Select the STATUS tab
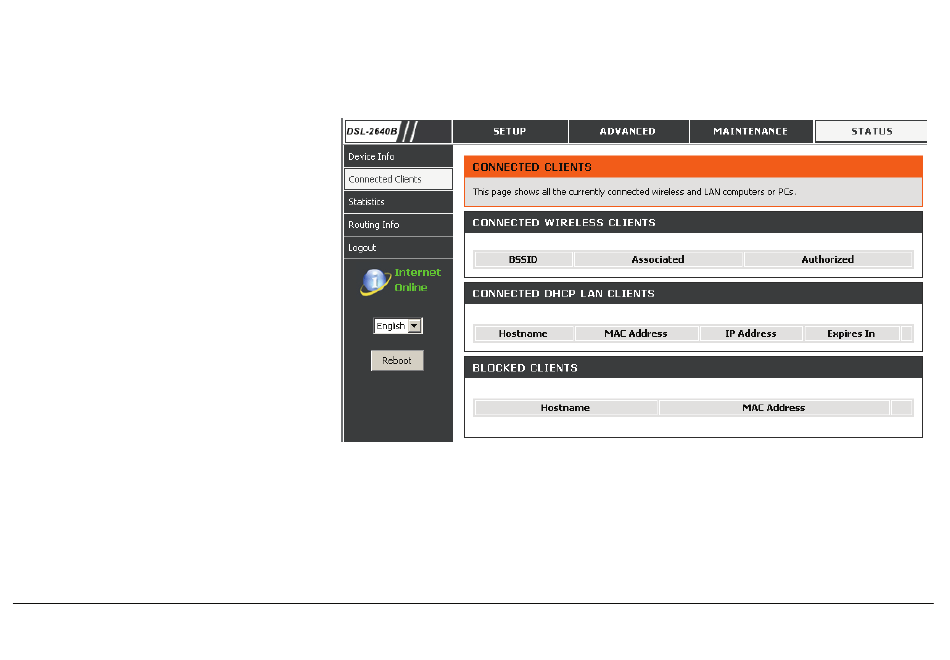Viewport: 950px width, 660px height. click(x=871, y=131)
